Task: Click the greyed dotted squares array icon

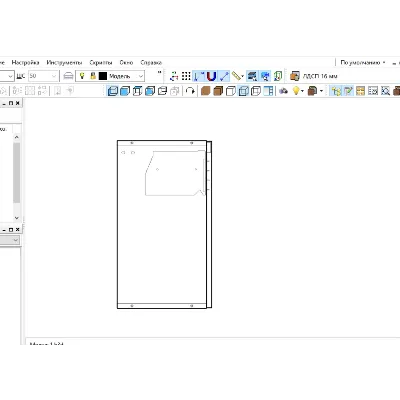Action: tap(30, 91)
